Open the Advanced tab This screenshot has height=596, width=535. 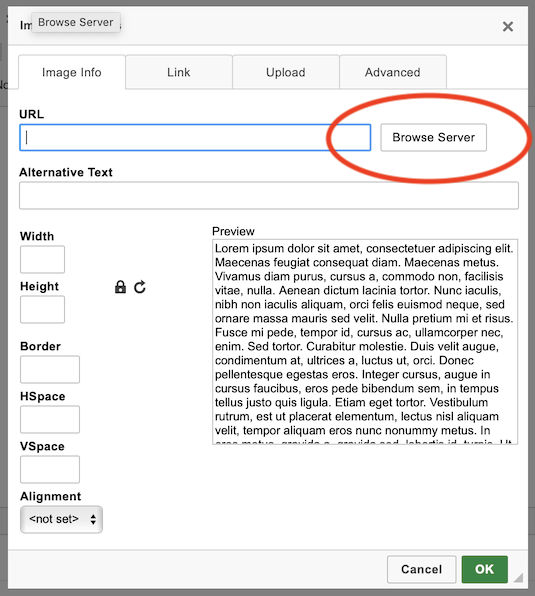pos(393,72)
